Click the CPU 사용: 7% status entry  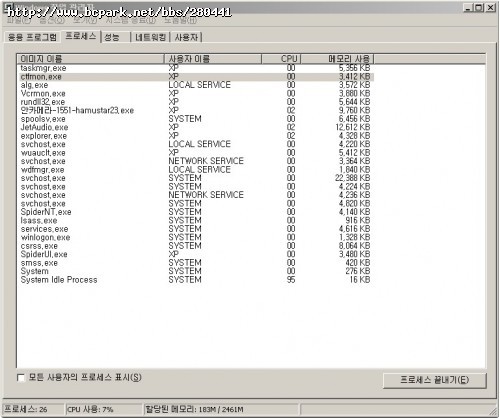tap(103, 409)
